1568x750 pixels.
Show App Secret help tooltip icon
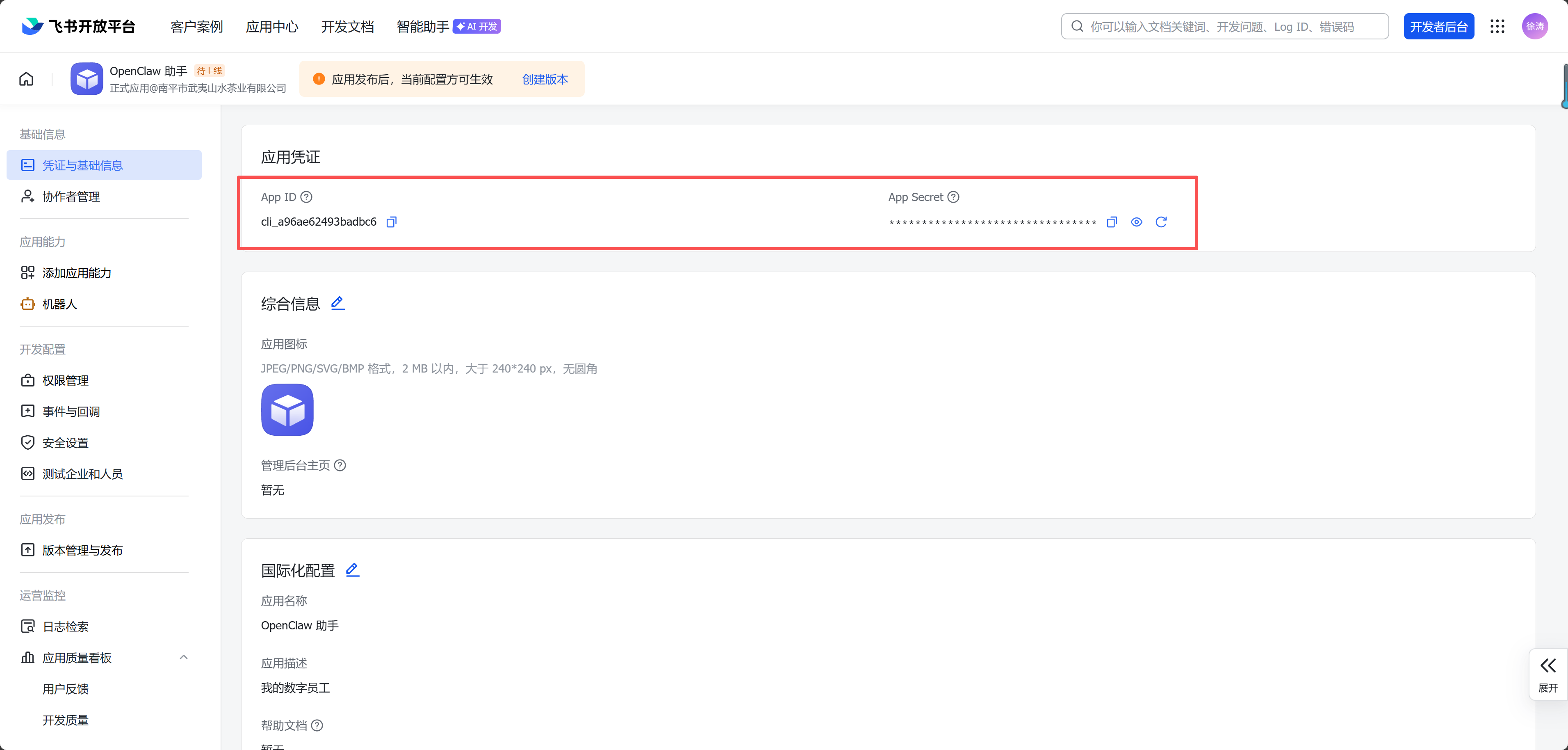tap(954, 197)
